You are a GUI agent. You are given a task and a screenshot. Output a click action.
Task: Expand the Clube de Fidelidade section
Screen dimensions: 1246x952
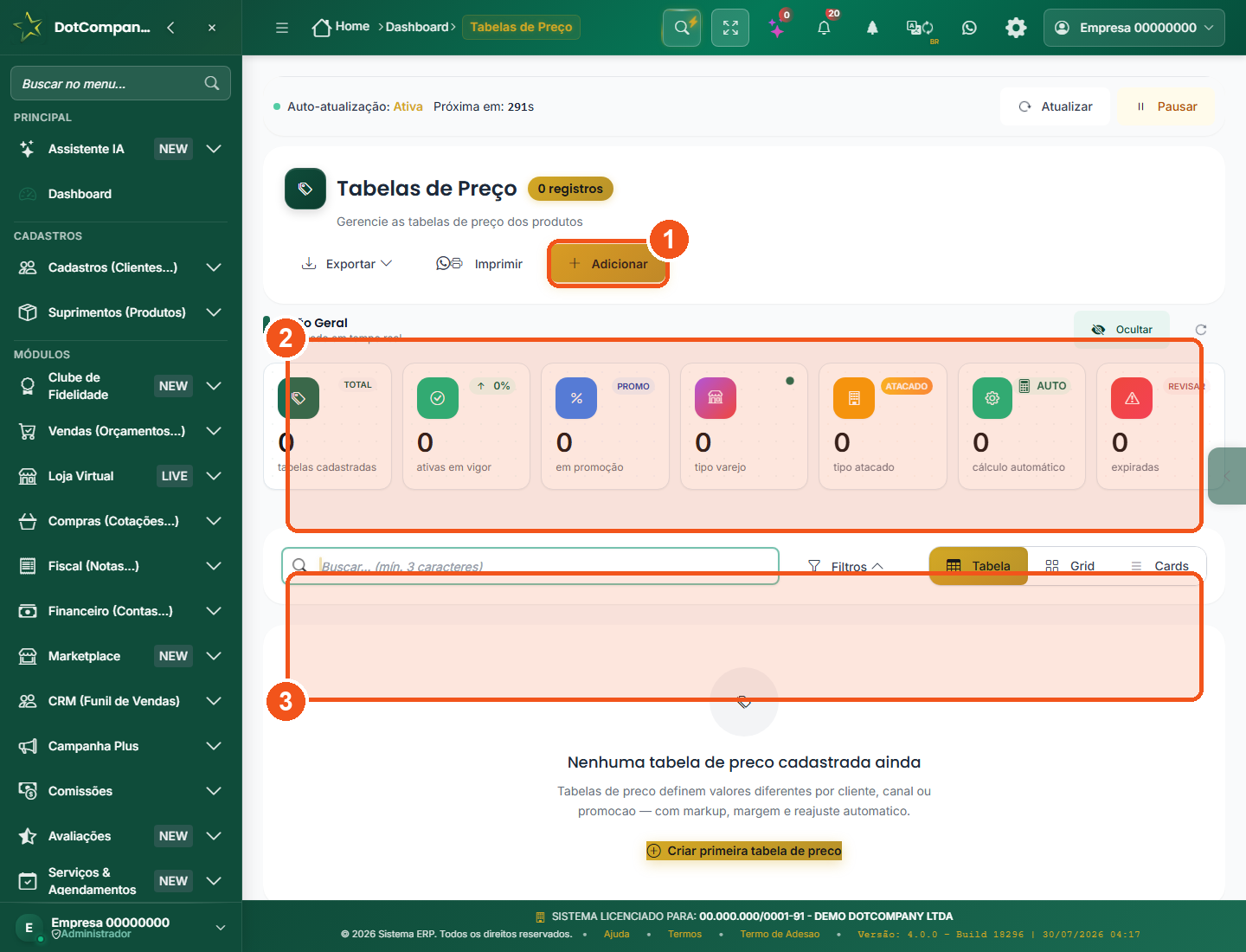214,386
